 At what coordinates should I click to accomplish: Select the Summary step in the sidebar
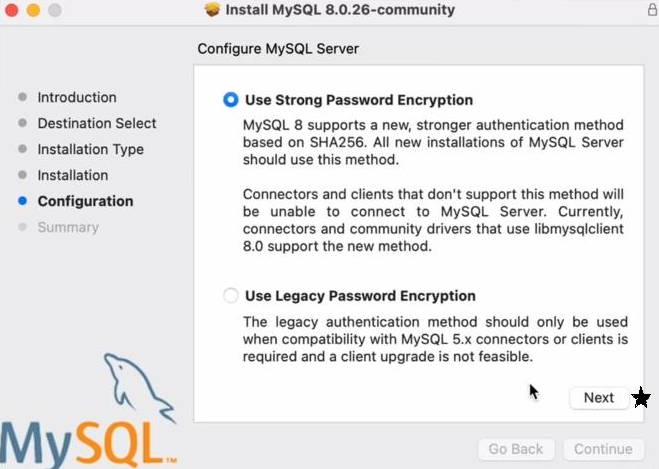coord(68,227)
